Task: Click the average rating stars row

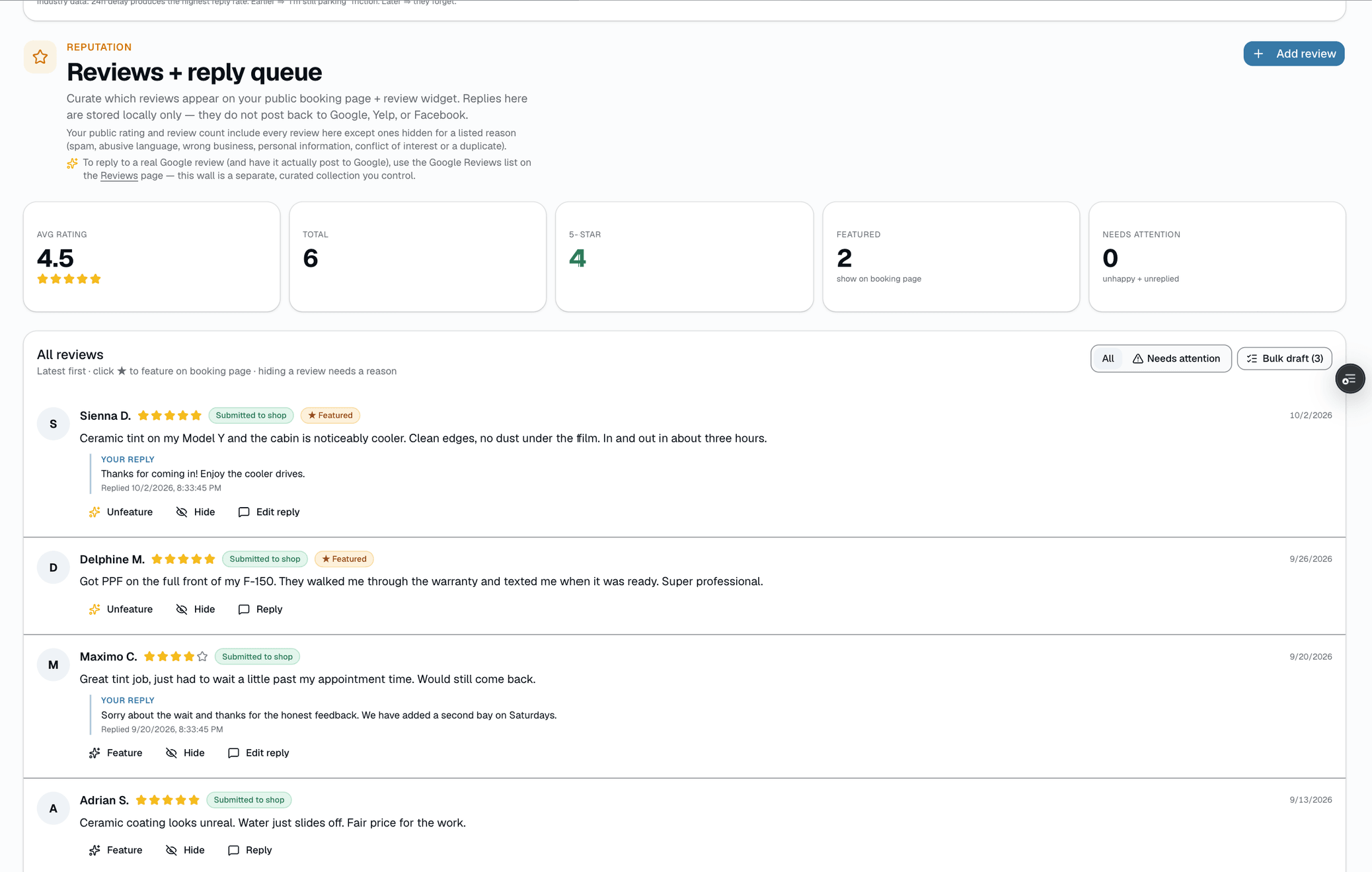Action: (x=69, y=279)
